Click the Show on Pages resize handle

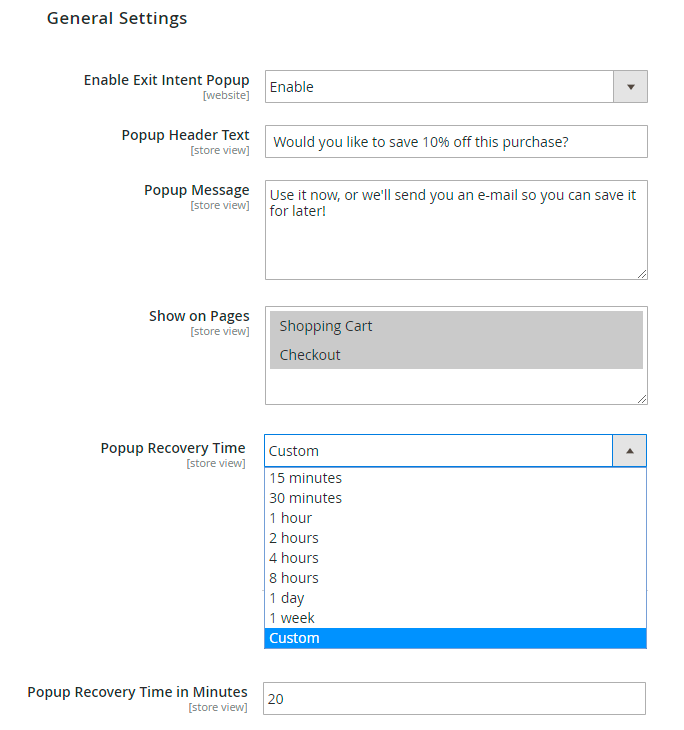tap(642, 399)
